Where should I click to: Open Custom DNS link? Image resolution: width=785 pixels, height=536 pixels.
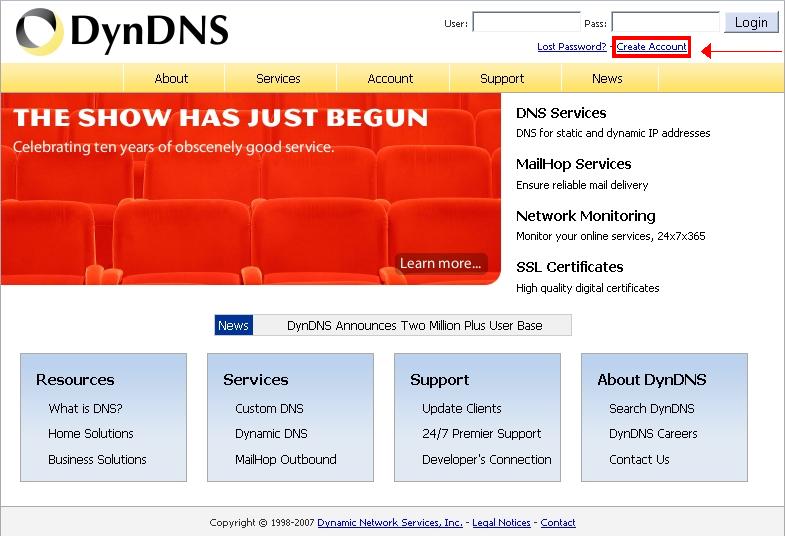pos(269,408)
